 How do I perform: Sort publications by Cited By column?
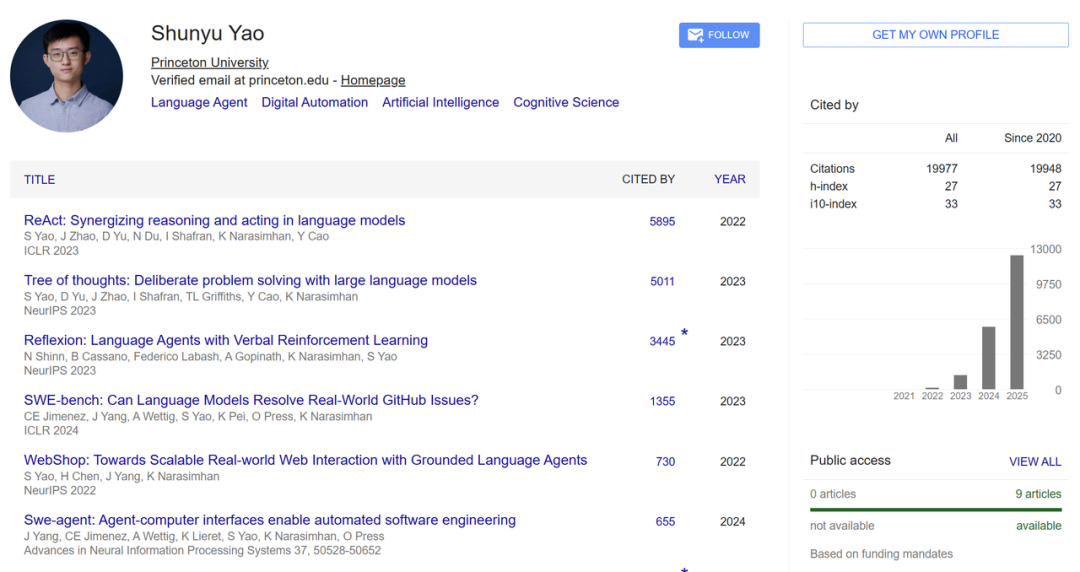click(648, 179)
